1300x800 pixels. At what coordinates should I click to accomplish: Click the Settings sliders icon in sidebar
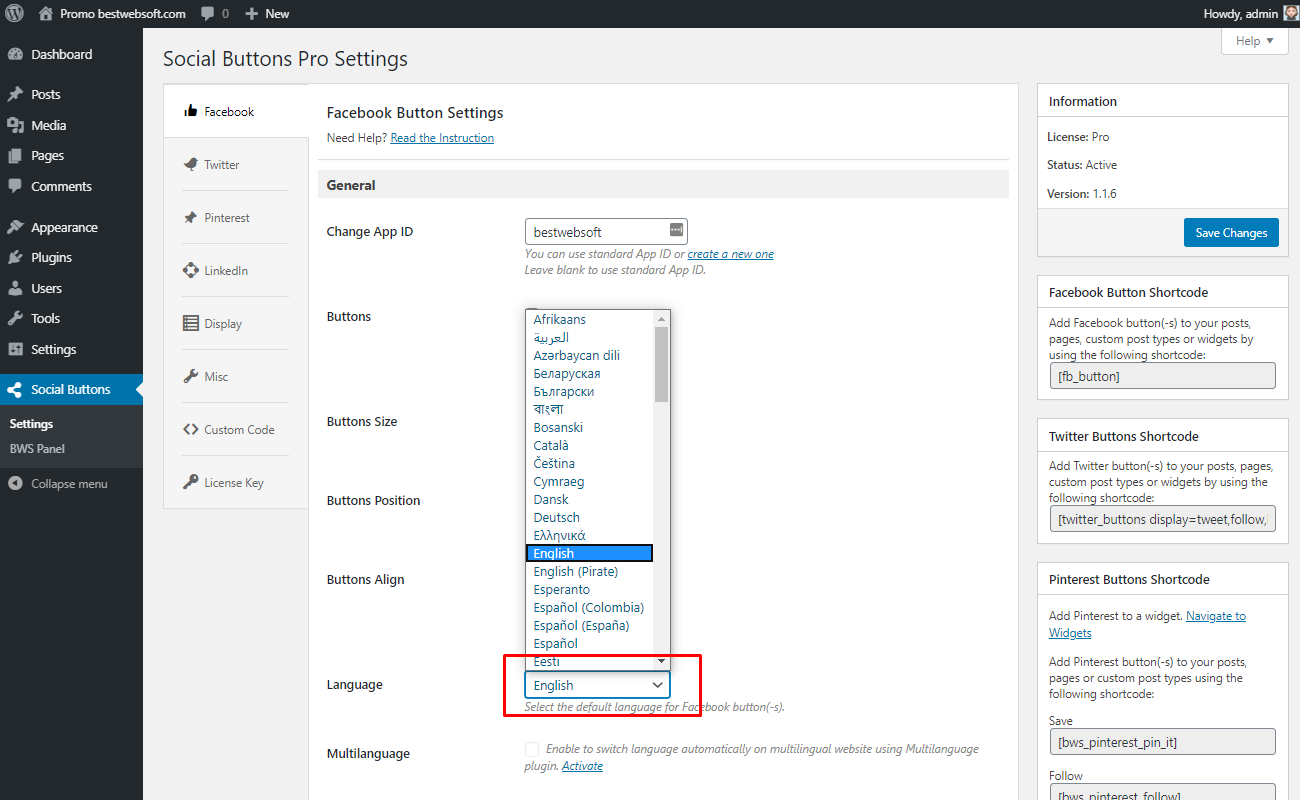pos(15,350)
